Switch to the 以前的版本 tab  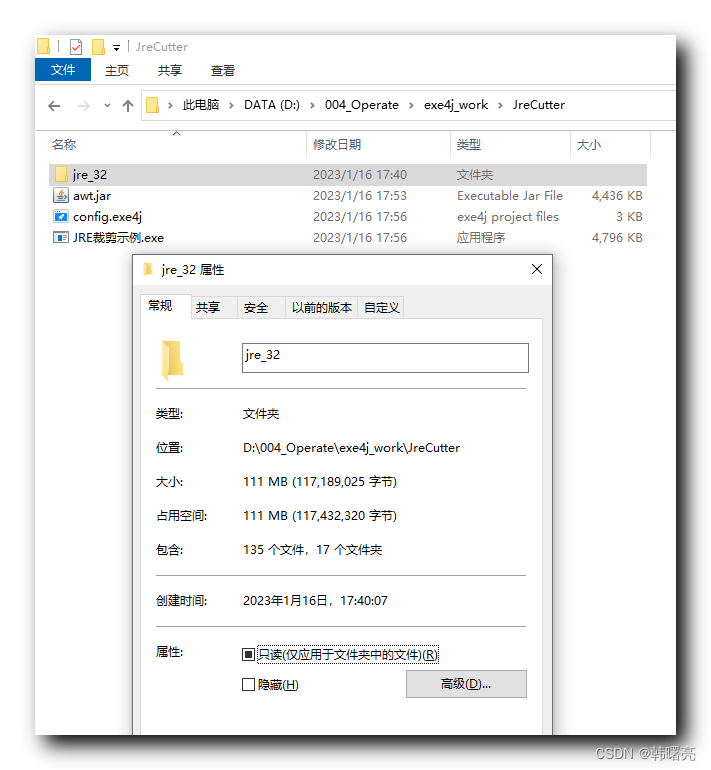tap(321, 308)
